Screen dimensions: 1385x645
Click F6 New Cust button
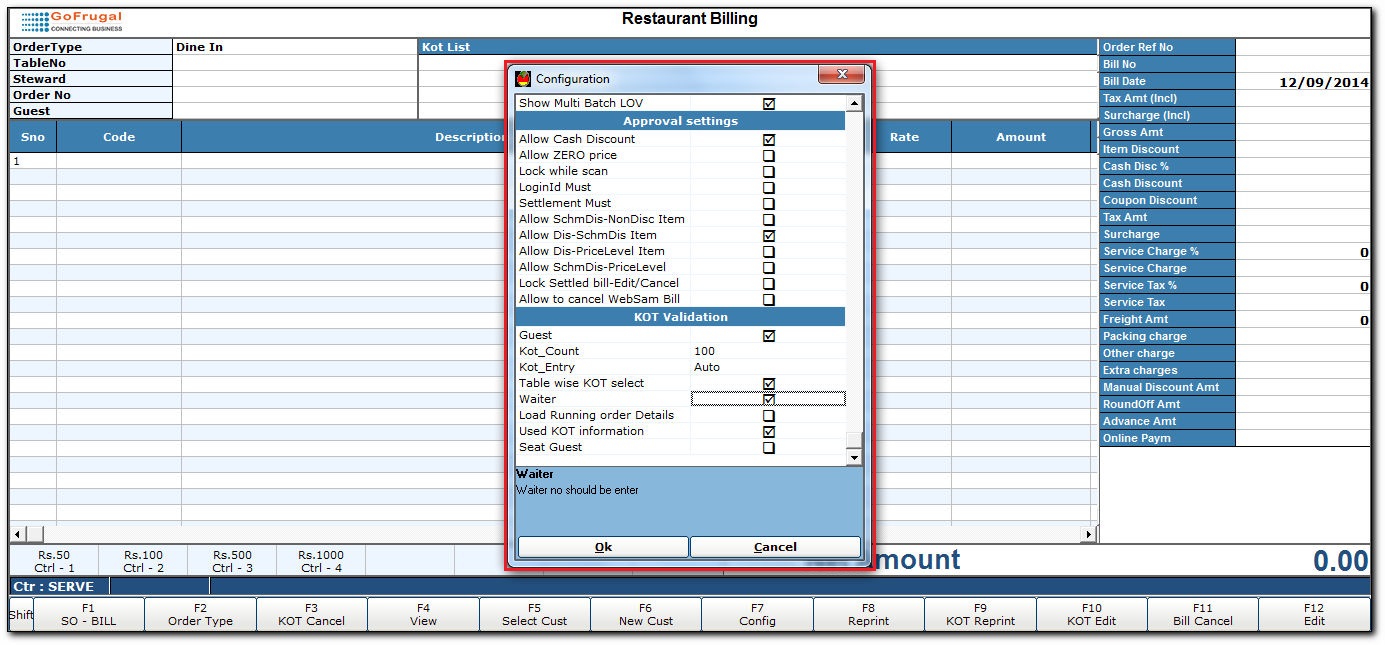[646, 614]
